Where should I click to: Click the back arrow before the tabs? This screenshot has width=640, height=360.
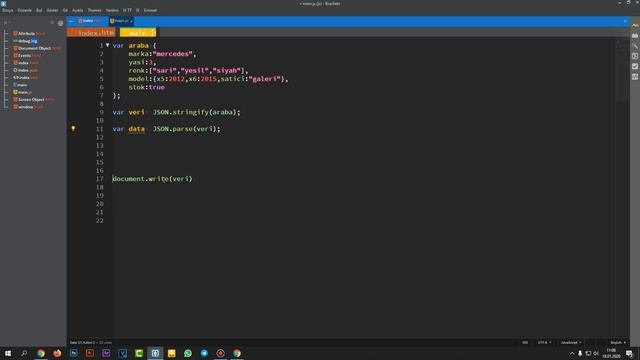[72, 21]
